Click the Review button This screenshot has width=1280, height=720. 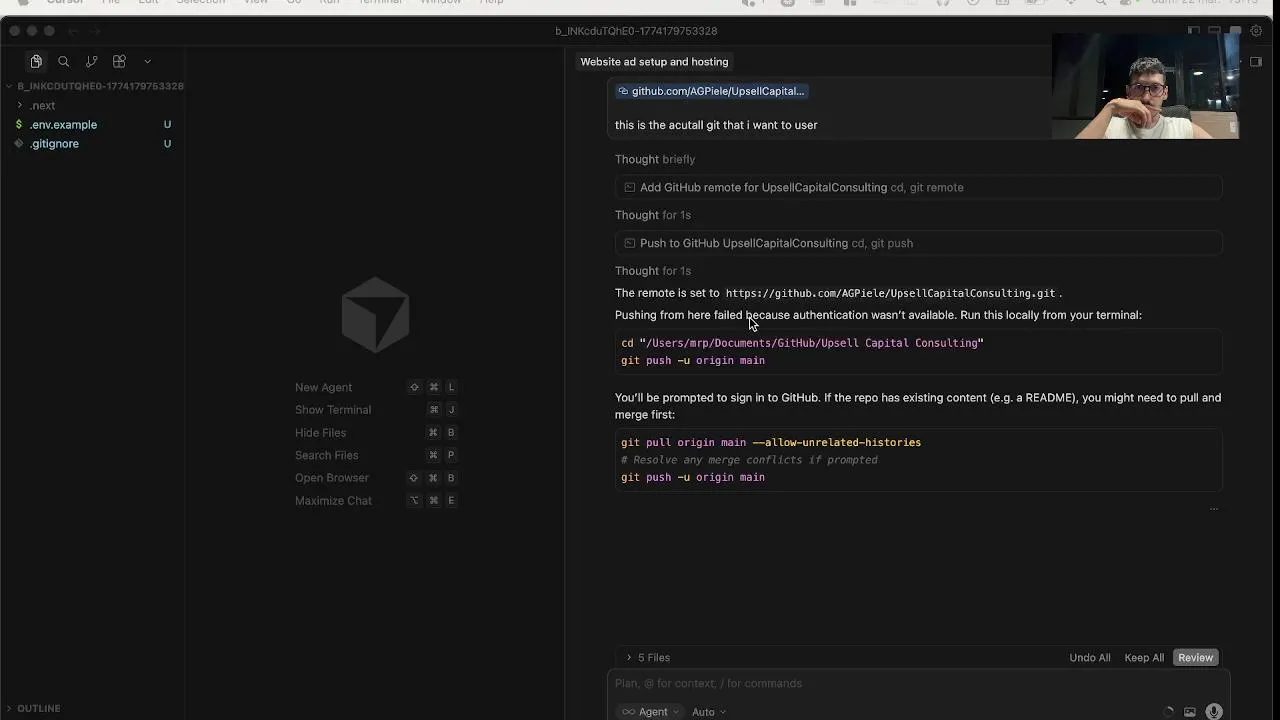[x=1195, y=658]
